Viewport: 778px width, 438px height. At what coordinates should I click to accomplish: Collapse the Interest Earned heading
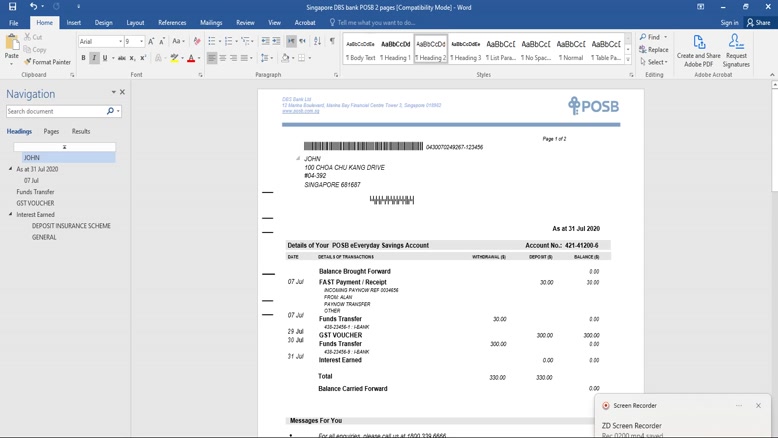click(x=10, y=214)
